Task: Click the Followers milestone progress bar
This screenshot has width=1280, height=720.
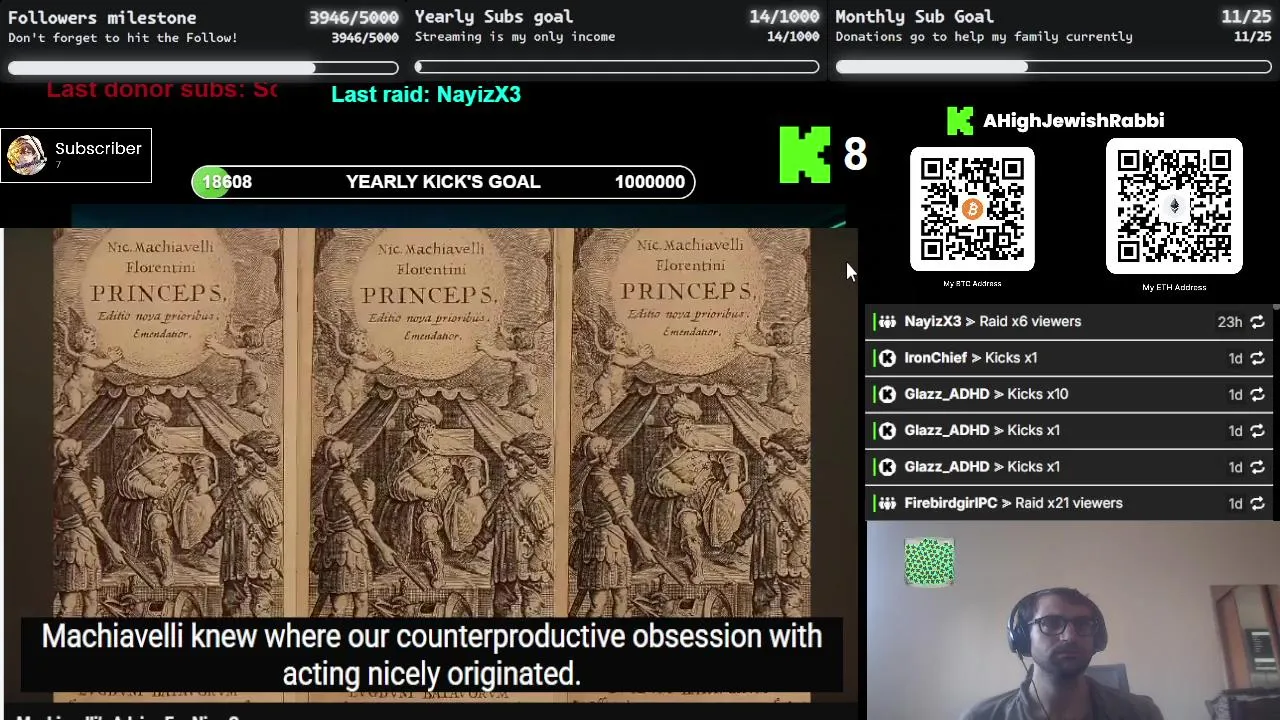Action: 203,68
